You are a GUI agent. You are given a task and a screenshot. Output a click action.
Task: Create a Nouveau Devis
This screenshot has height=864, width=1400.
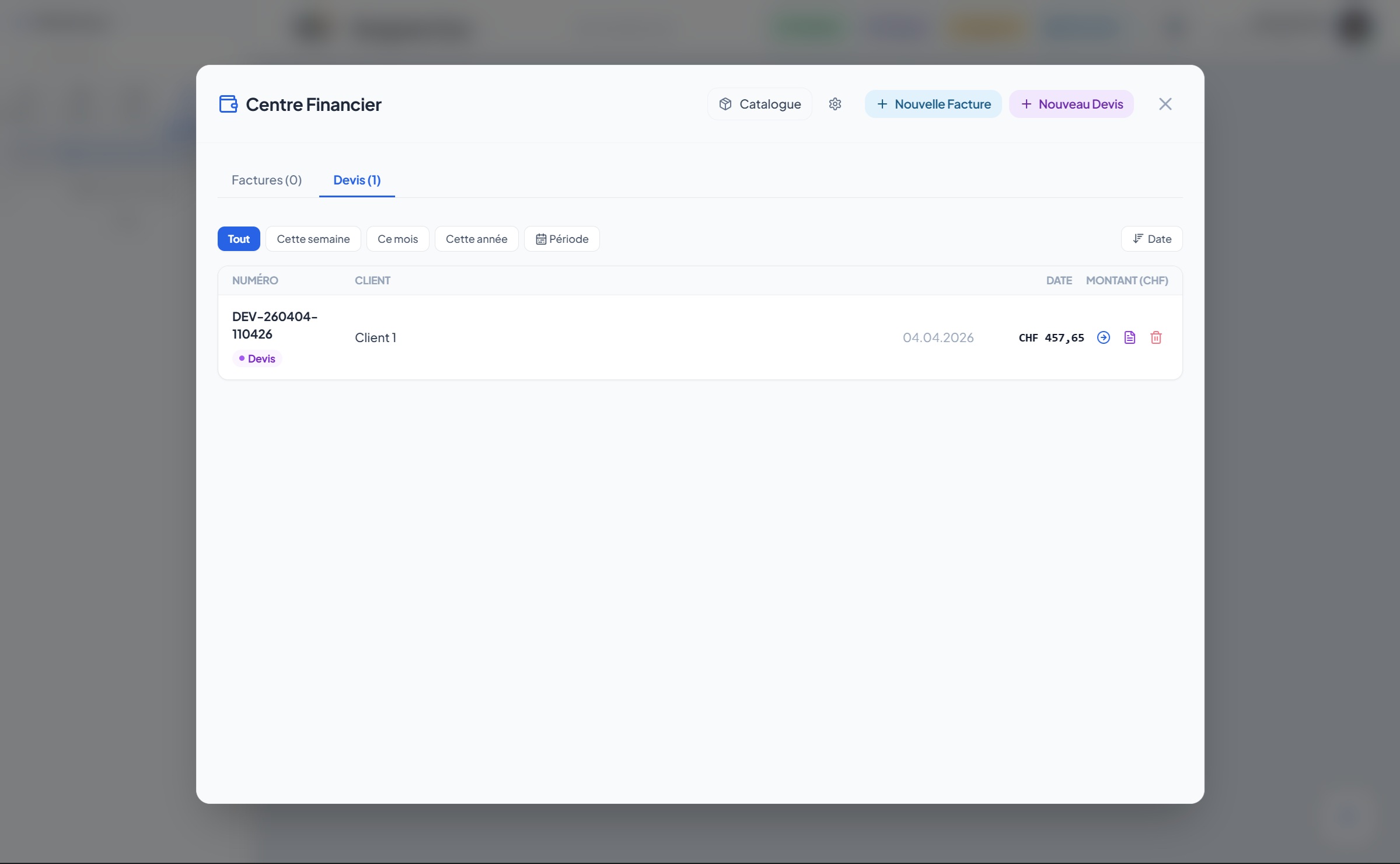[1071, 104]
